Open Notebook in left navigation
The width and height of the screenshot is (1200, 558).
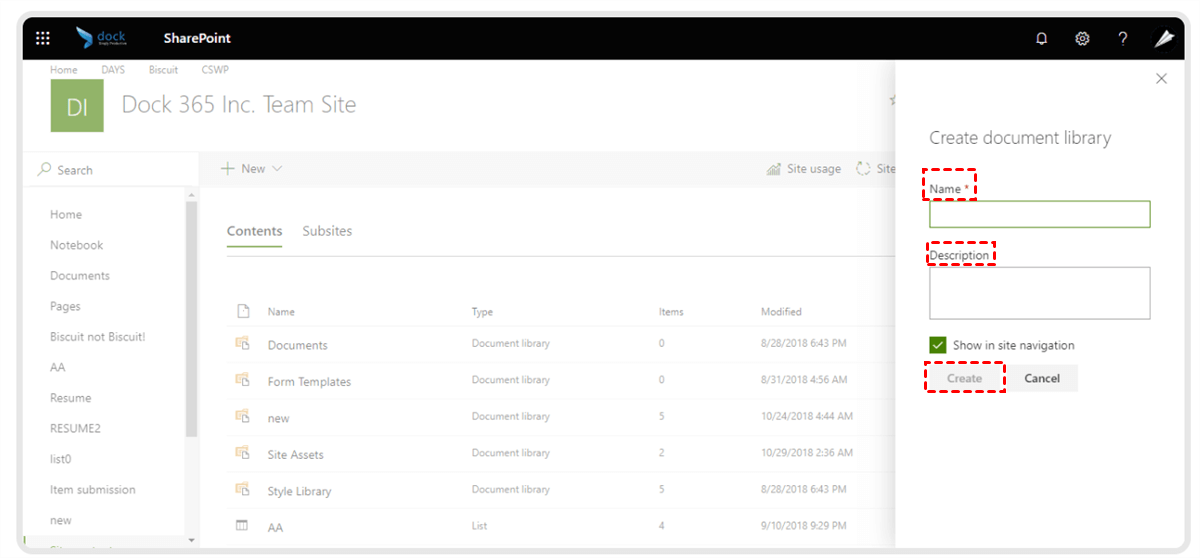pyautogui.click(x=77, y=245)
